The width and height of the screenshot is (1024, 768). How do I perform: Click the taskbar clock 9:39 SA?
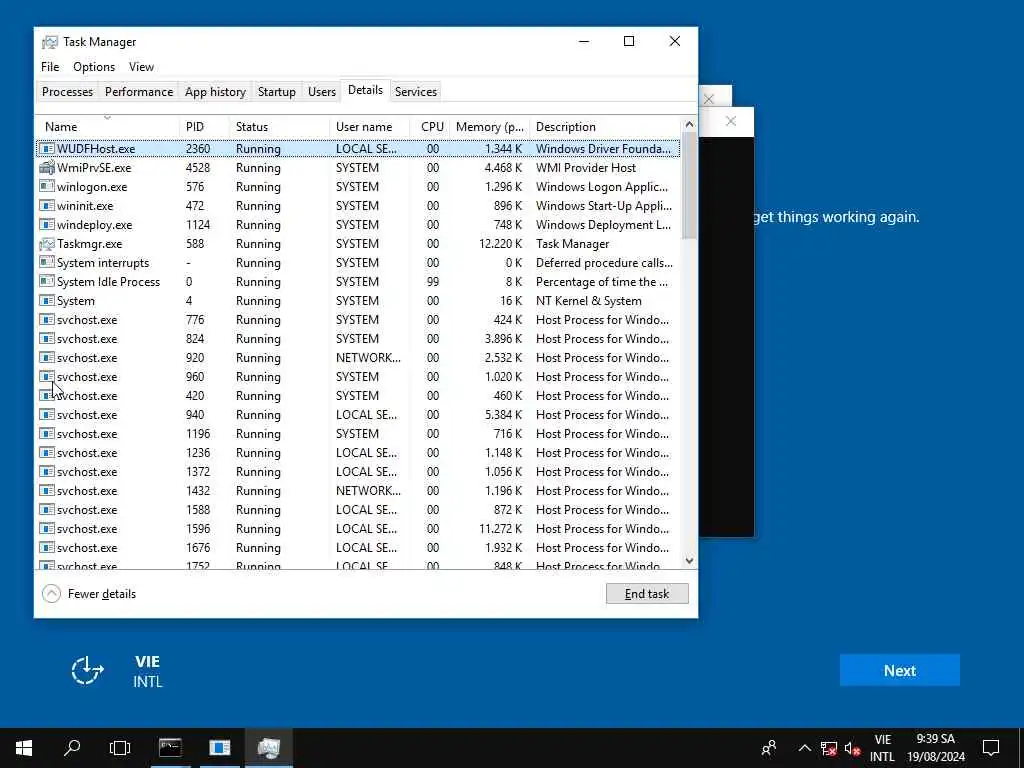936,748
